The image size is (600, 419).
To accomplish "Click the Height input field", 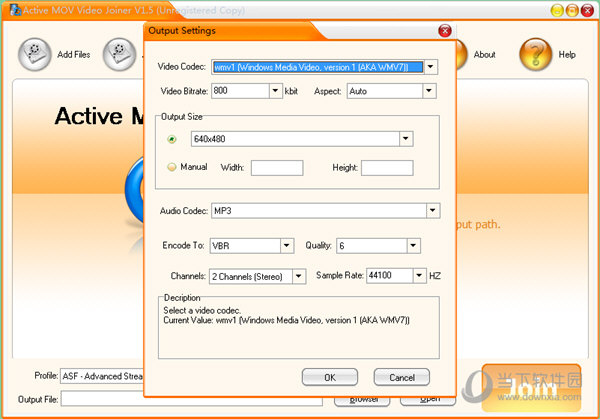I will pos(387,168).
